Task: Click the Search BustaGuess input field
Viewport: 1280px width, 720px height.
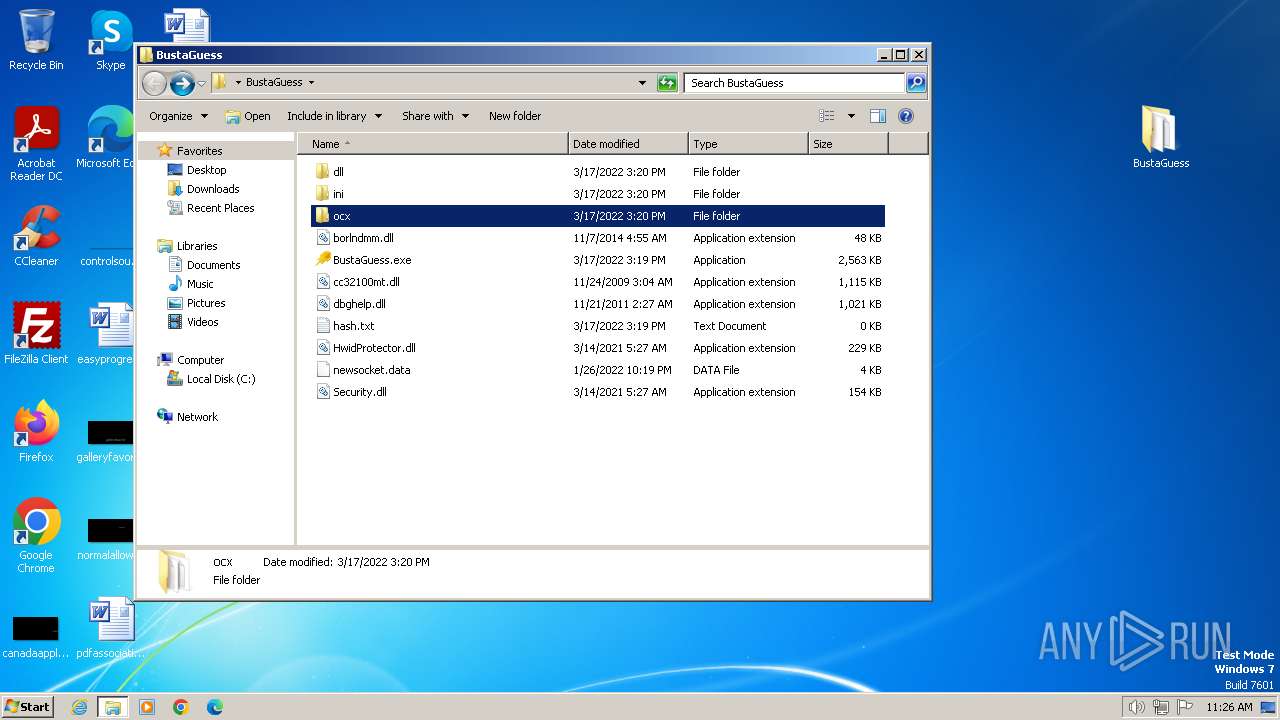Action: click(794, 83)
